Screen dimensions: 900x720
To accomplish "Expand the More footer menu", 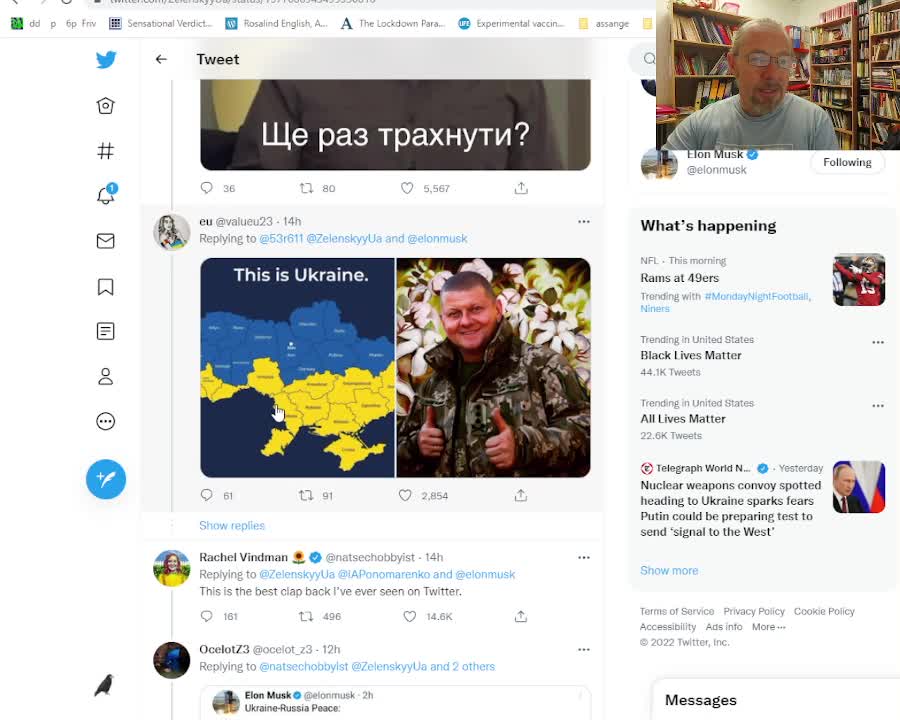I will click(769, 627).
